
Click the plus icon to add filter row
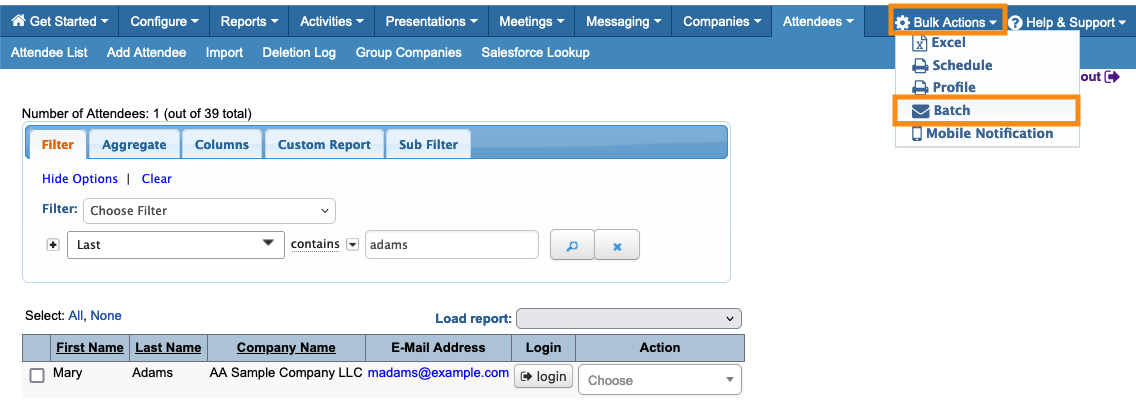tap(53, 245)
